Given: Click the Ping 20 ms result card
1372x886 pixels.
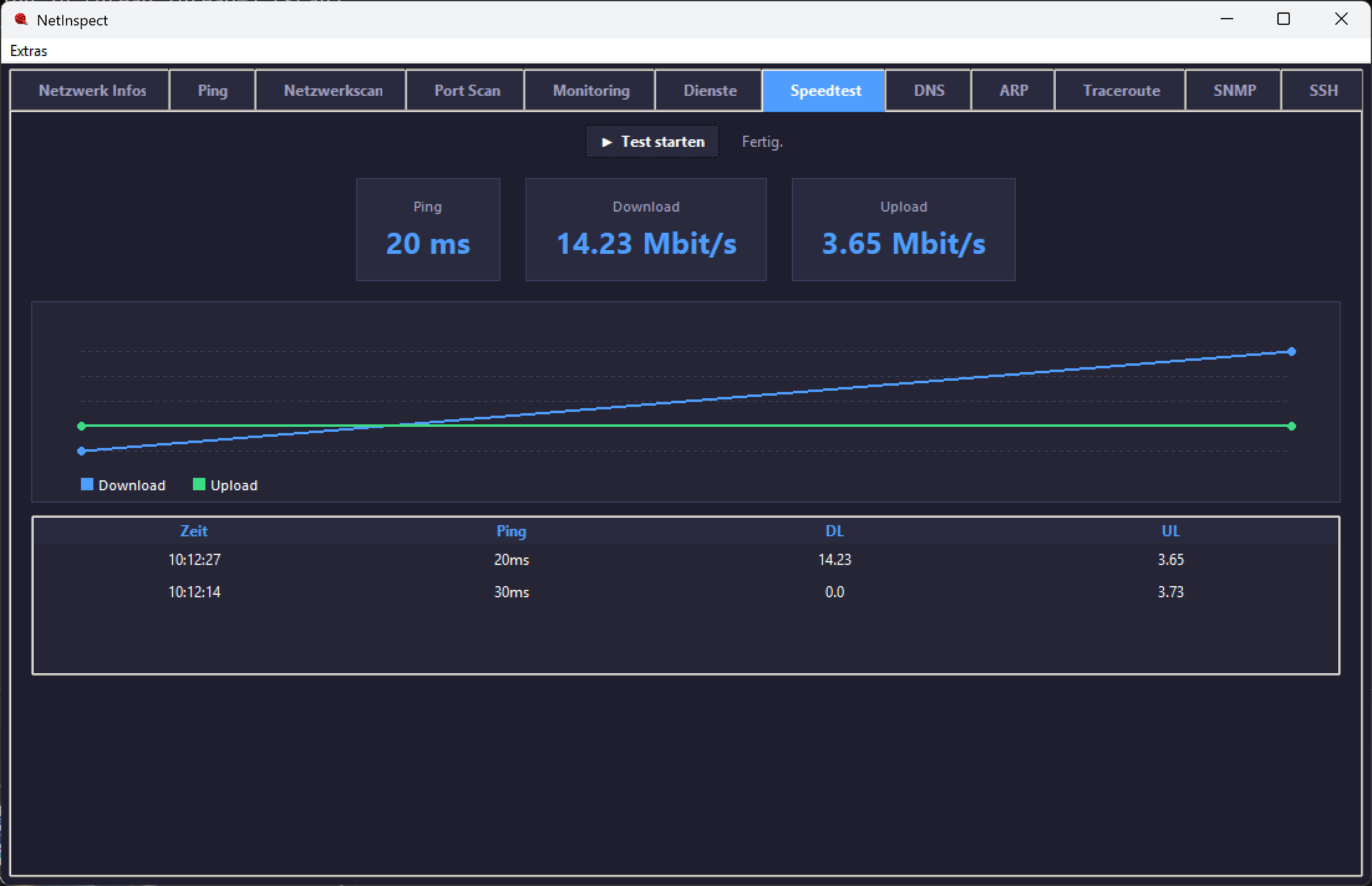Looking at the screenshot, I should tap(428, 230).
